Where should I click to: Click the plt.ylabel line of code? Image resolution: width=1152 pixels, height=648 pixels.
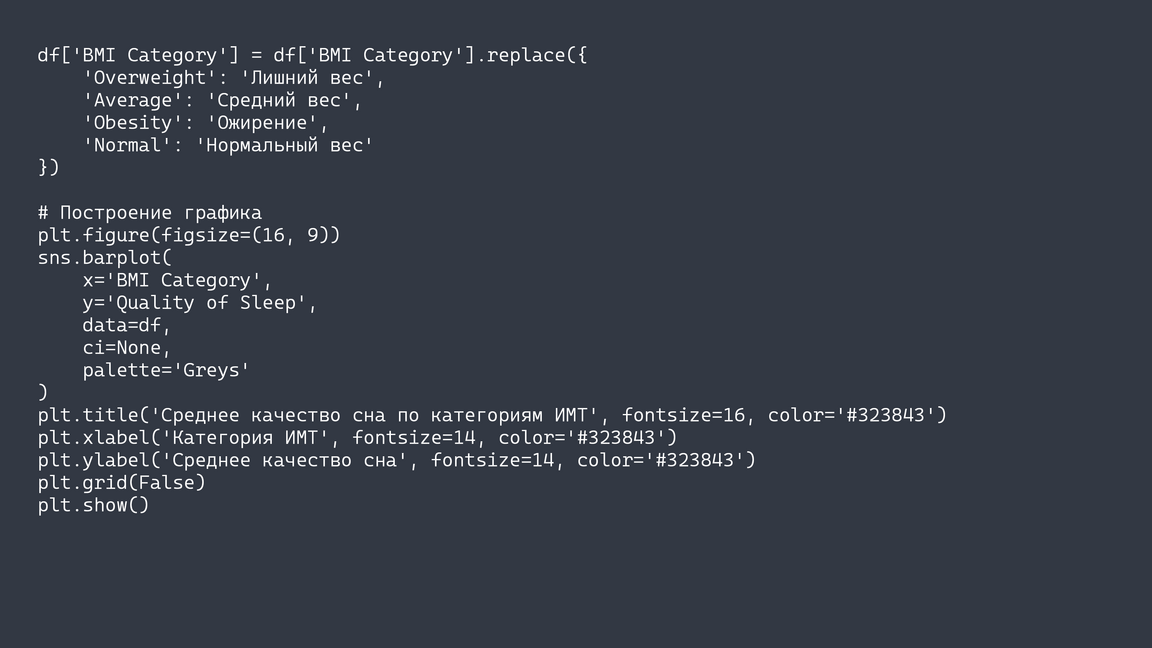coord(396,460)
